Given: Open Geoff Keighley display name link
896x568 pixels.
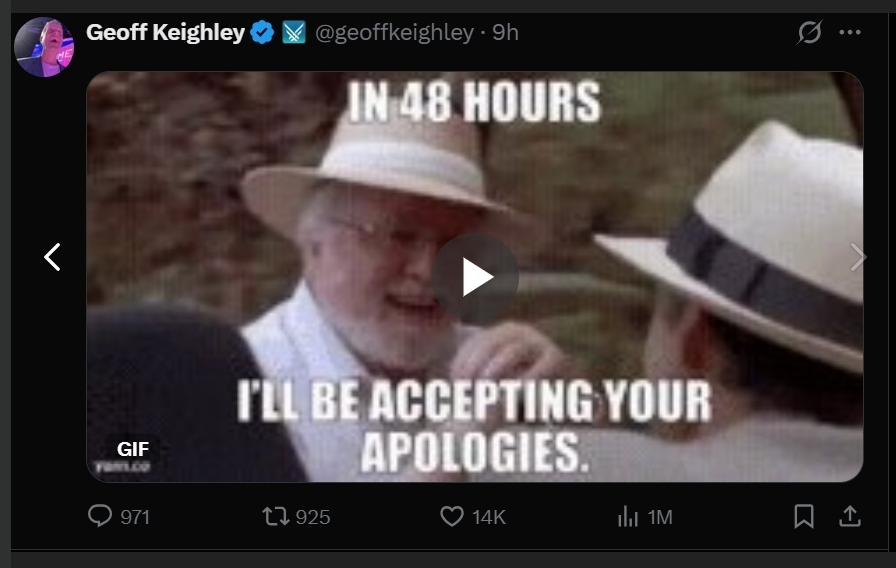Looking at the screenshot, I should pyautogui.click(x=165, y=32).
